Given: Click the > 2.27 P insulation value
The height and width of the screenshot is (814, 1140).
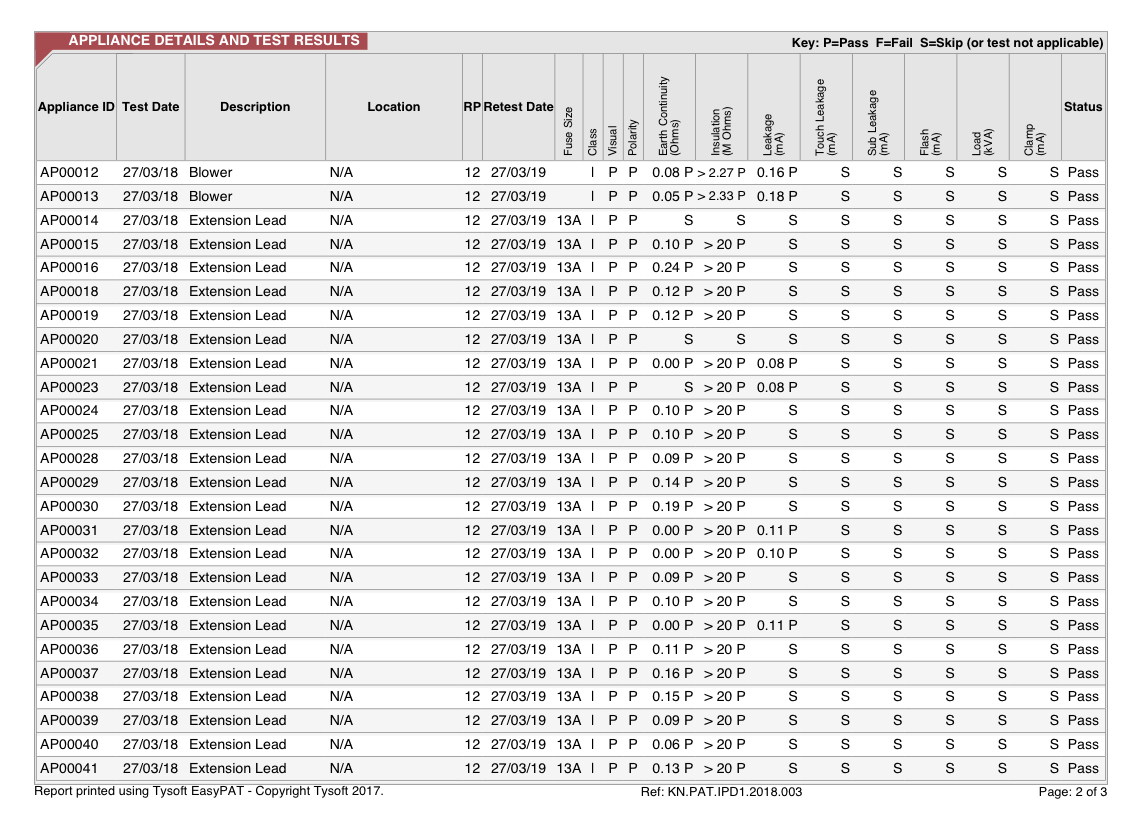Looking at the screenshot, I should [x=721, y=173].
